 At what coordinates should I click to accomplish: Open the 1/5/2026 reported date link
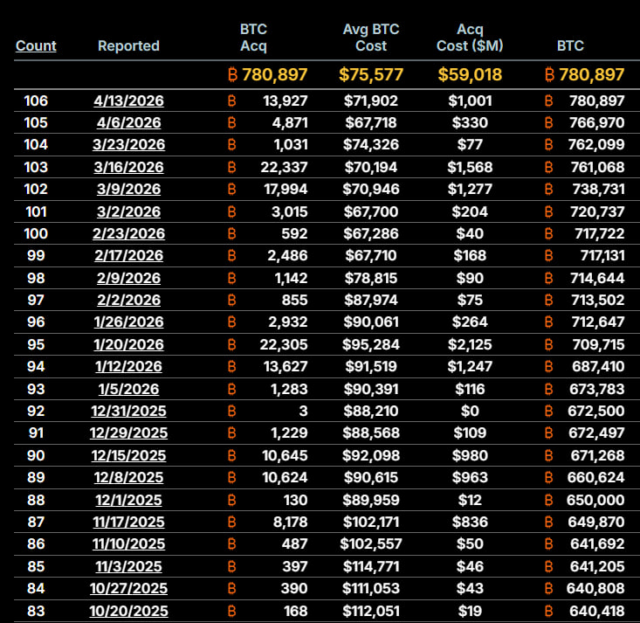point(129,389)
